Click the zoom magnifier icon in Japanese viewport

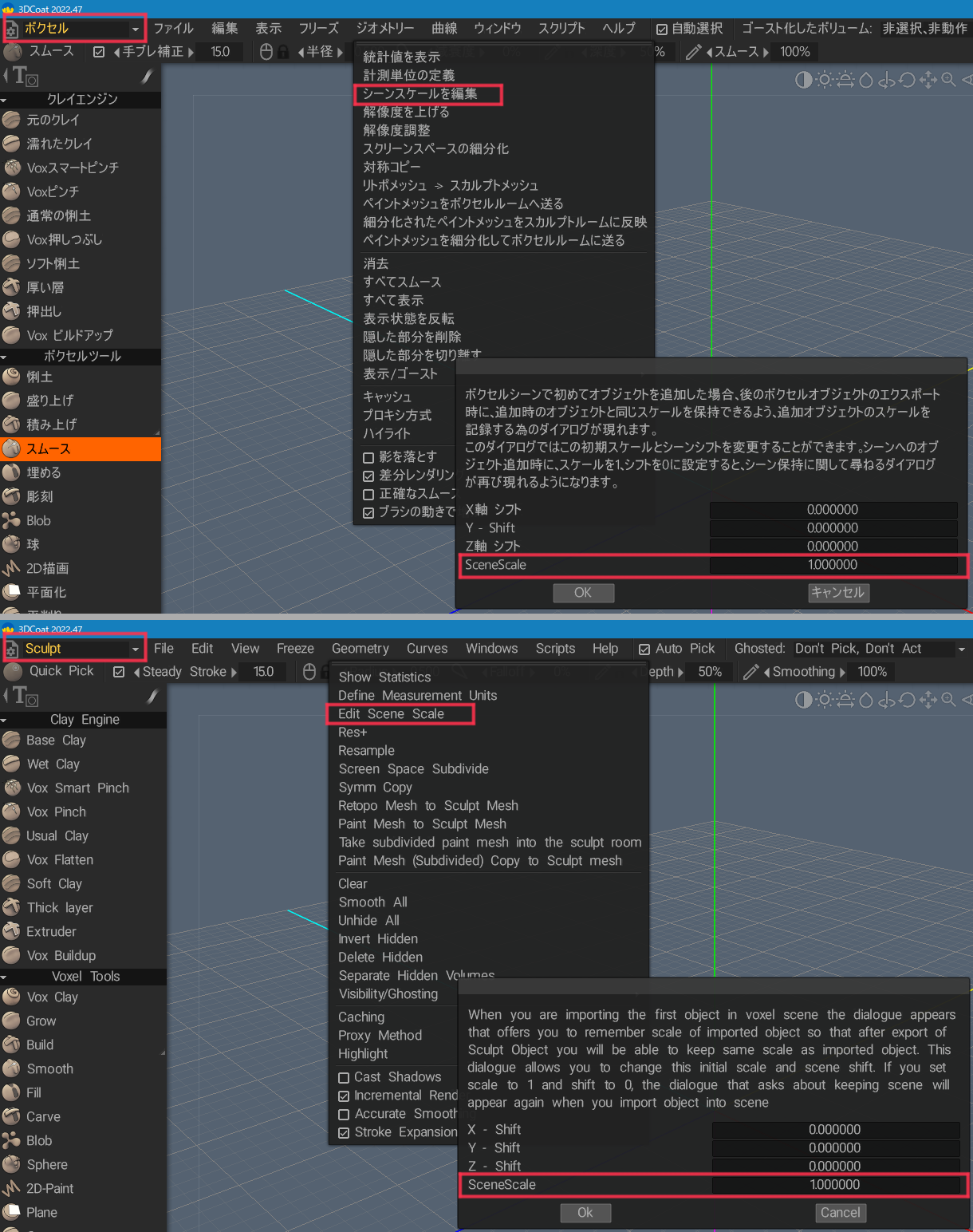[948, 80]
